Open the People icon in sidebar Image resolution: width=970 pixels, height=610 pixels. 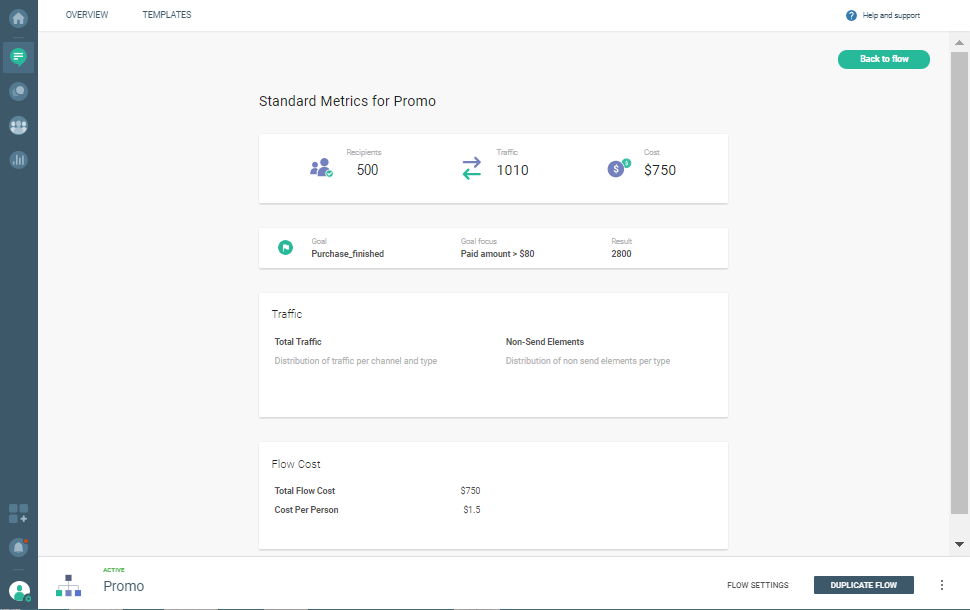[x=18, y=126]
